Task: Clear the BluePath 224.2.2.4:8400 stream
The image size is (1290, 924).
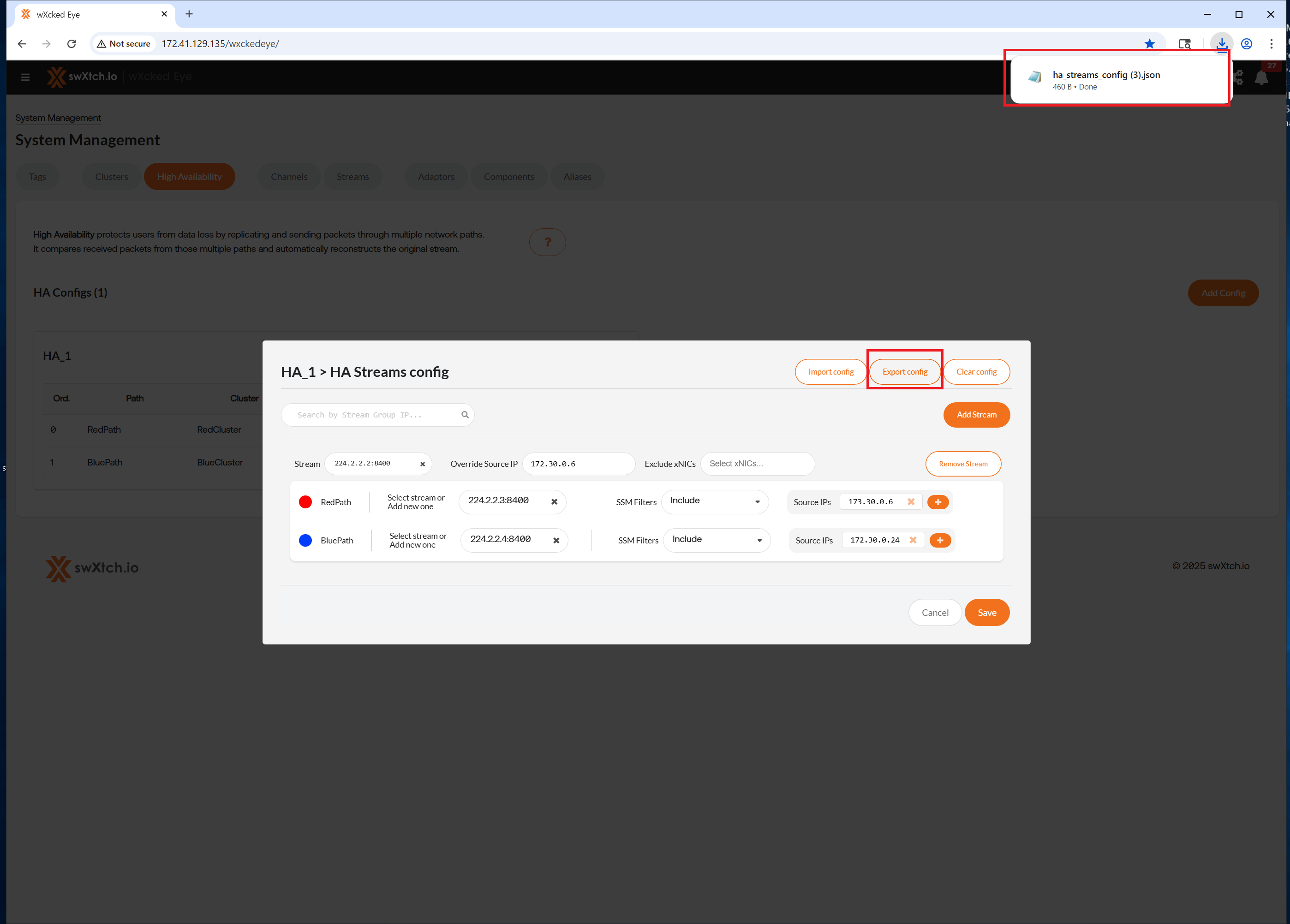Action: [556, 540]
